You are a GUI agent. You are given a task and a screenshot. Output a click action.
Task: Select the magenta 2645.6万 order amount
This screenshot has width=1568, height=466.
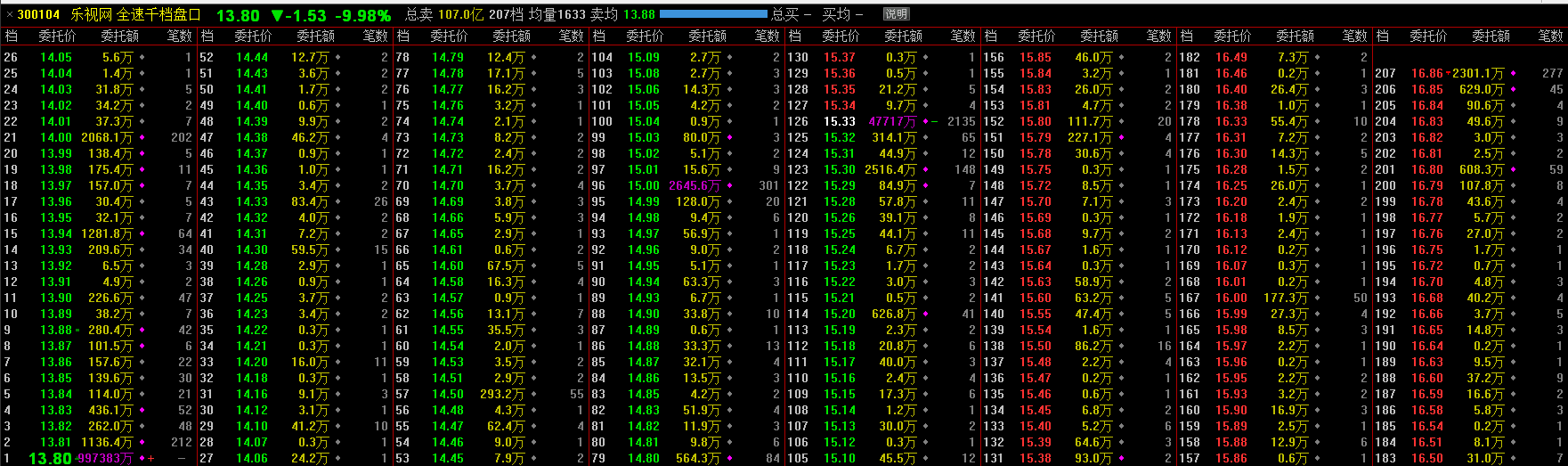[695, 185]
